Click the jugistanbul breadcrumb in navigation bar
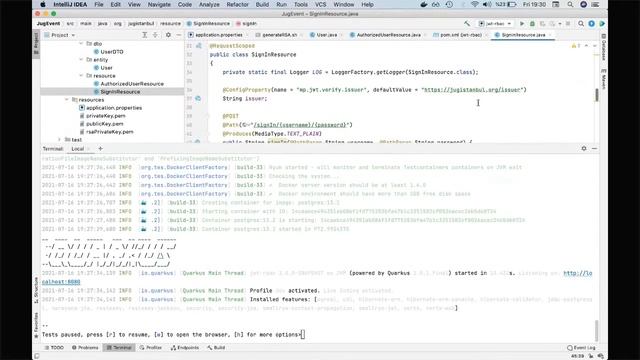Image resolution: width=640 pixels, height=360 pixels. [141, 24]
